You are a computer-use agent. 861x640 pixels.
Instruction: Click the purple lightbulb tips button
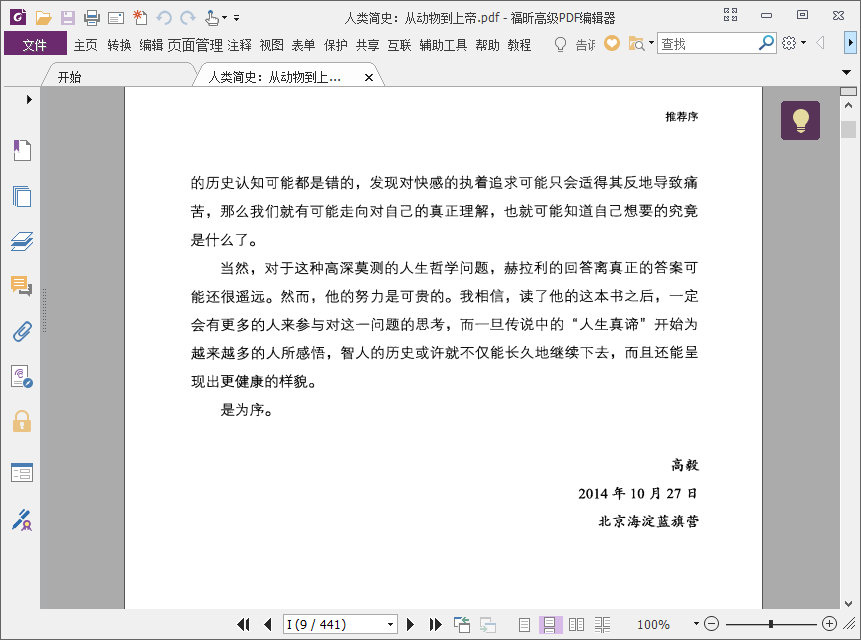click(x=800, y=120)
